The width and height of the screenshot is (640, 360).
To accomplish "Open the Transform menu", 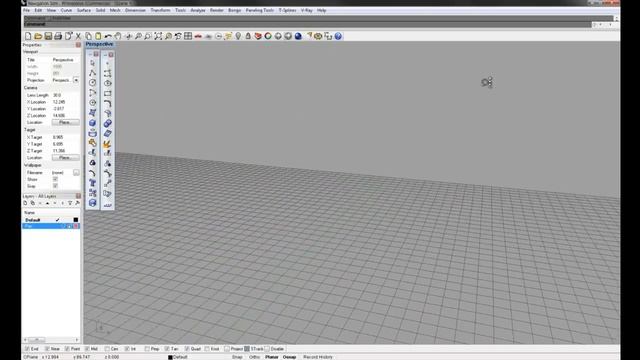I will click(160, 10).
